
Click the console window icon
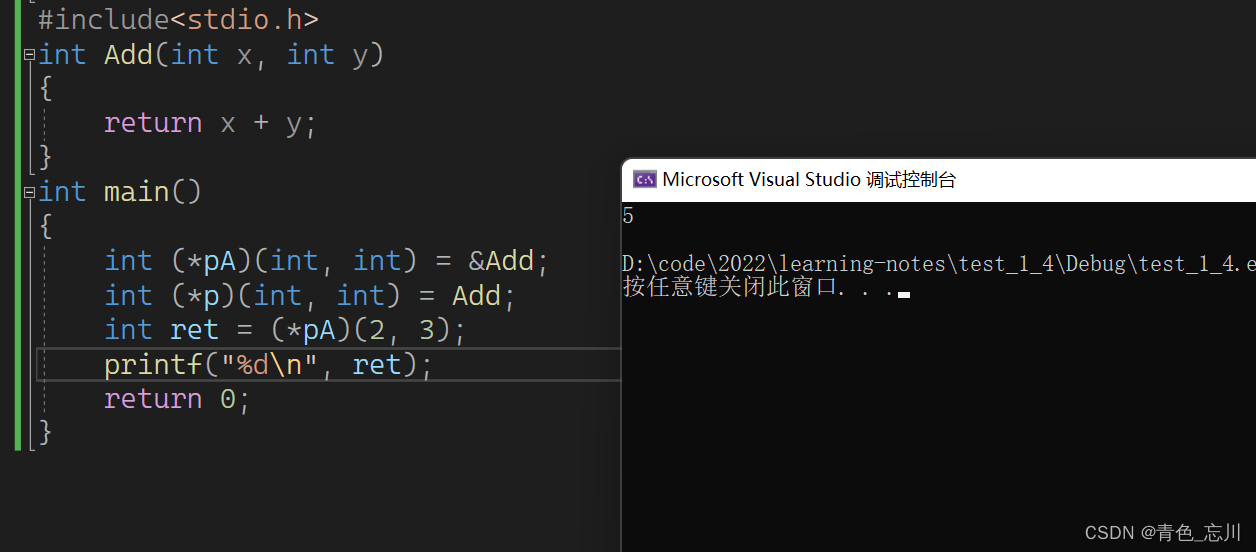pyautogui.click(x=645, y=180)
